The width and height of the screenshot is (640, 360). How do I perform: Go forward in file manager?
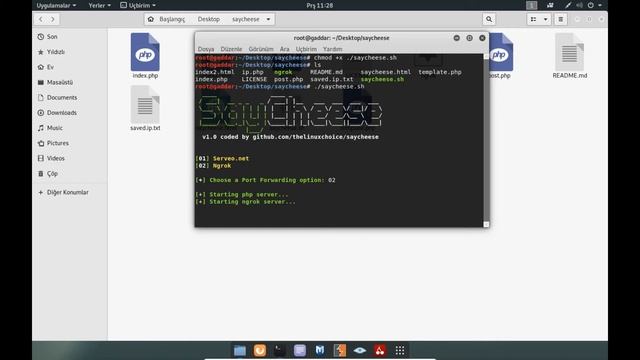(53, 19)
